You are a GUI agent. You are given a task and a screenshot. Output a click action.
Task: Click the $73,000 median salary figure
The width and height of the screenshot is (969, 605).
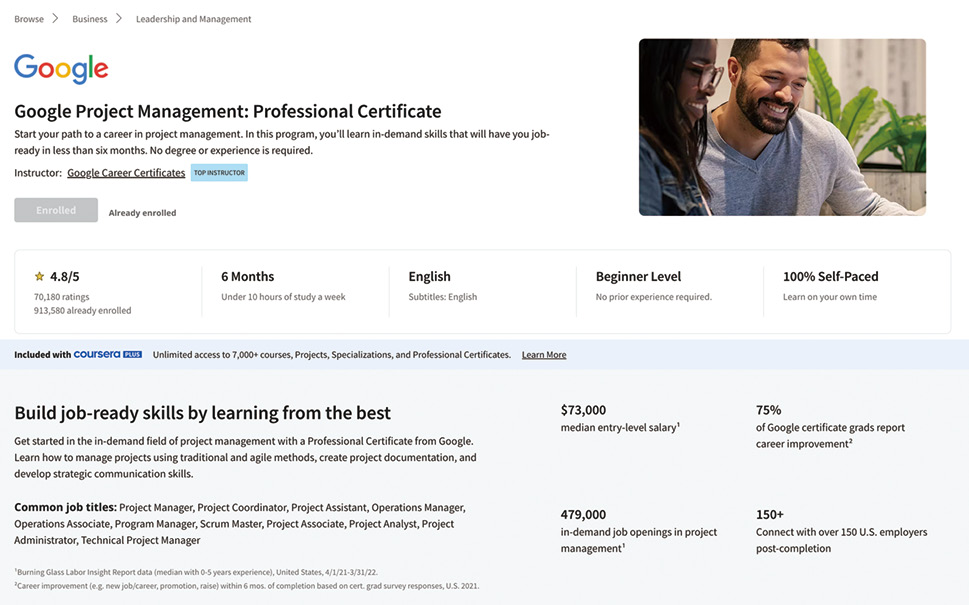583,410
